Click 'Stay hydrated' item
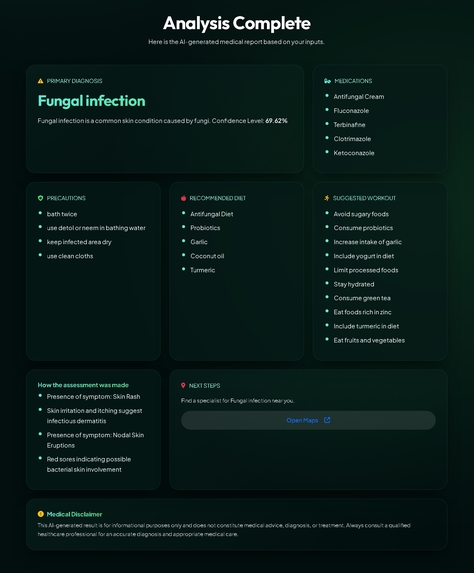 tap(354, 284)
